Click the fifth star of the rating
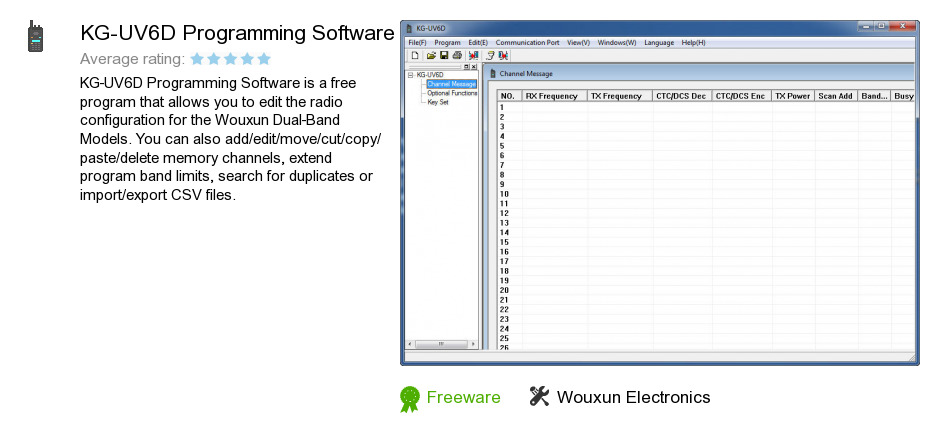The image size is (940, 443). click(x=264, y=59)
